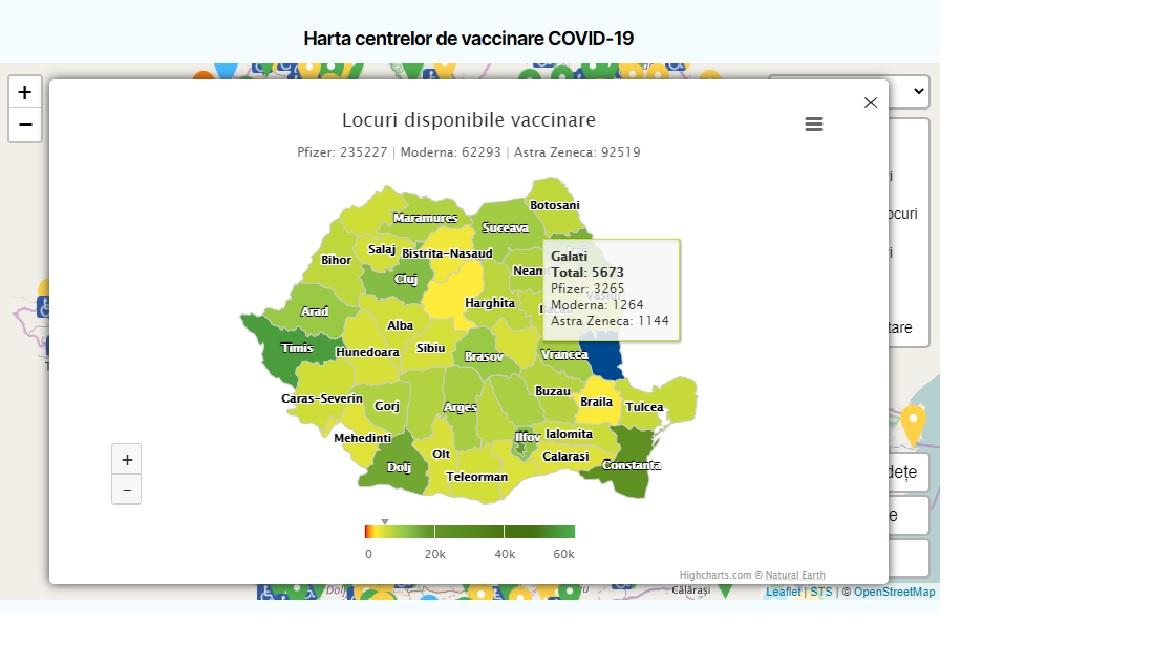Click the chart zoom-out minus inside the popup
The image size is (1152, 648).
tap(126, 489)
